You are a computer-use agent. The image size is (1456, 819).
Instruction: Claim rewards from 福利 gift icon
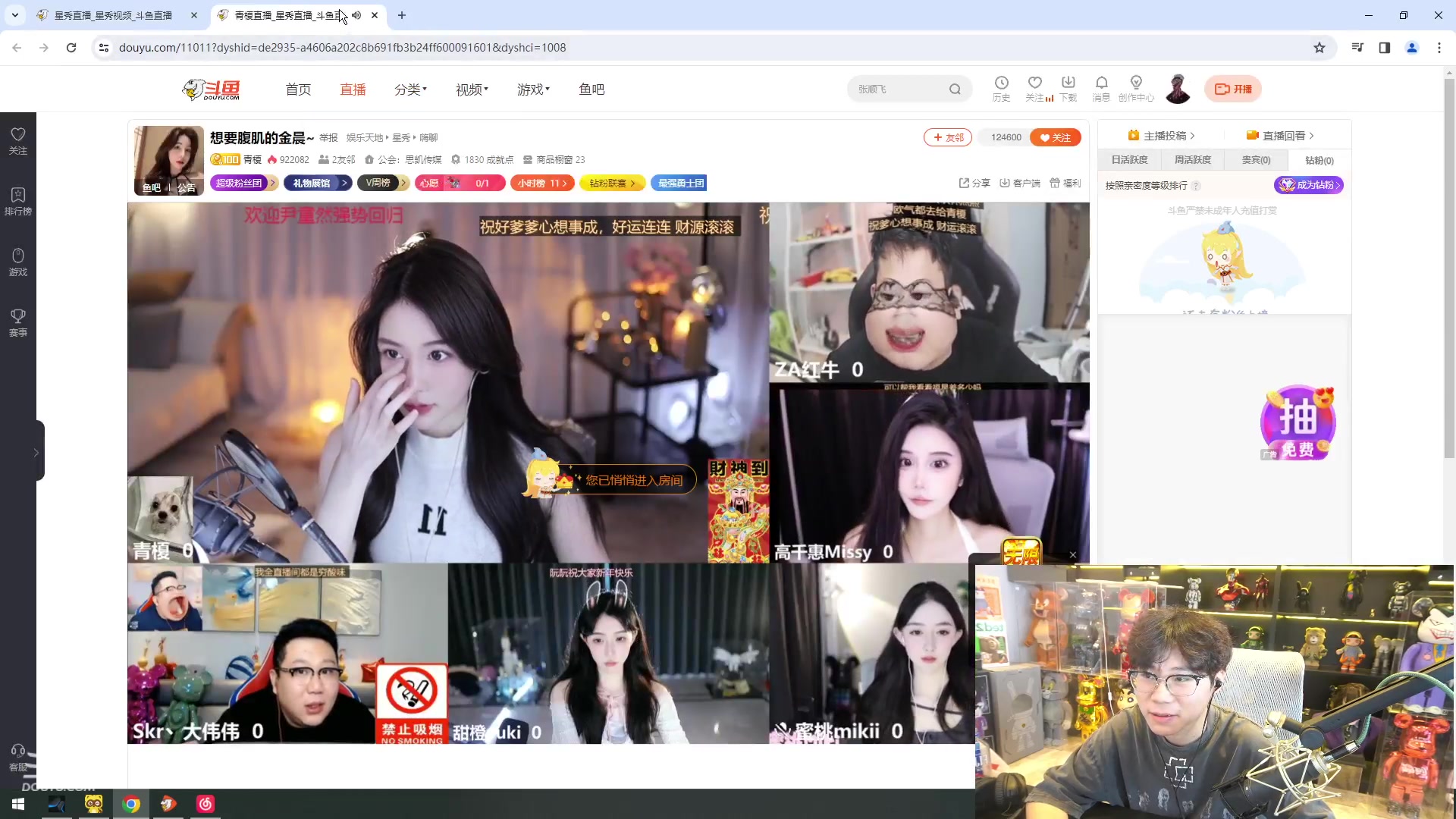tap(1065, 183)
